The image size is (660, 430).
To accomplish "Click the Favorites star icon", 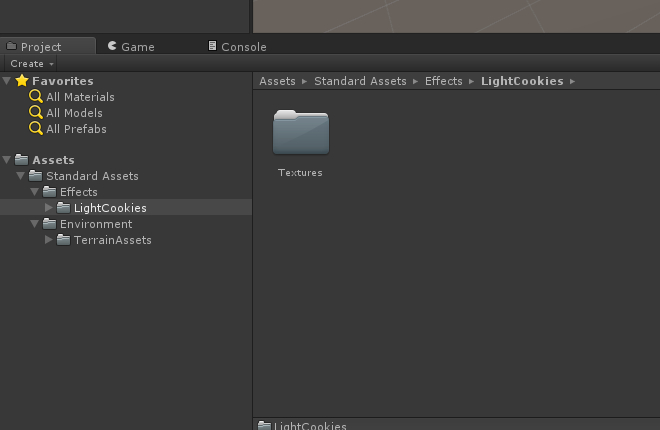I will point(22,80).
